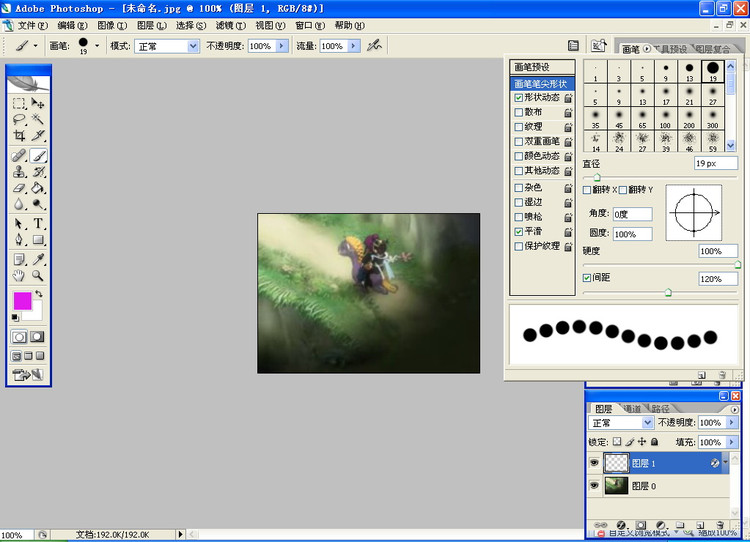This screenshot has width=750, height=542.
Task: Select the Pen tool
Action: click(x=19, y=240)
